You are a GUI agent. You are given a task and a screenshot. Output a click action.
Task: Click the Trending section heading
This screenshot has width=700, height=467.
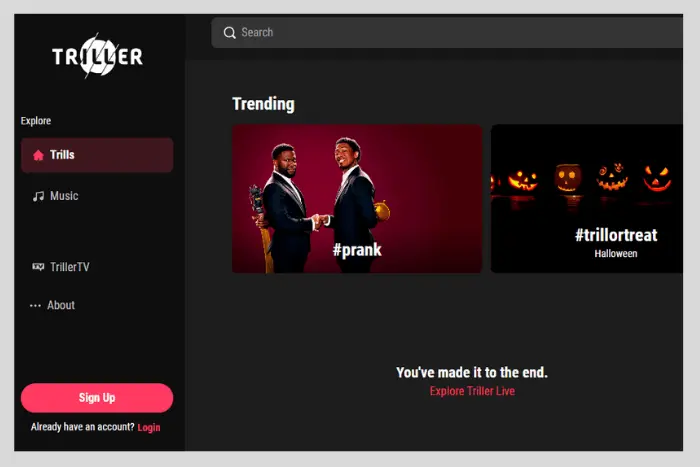(263, 104)
